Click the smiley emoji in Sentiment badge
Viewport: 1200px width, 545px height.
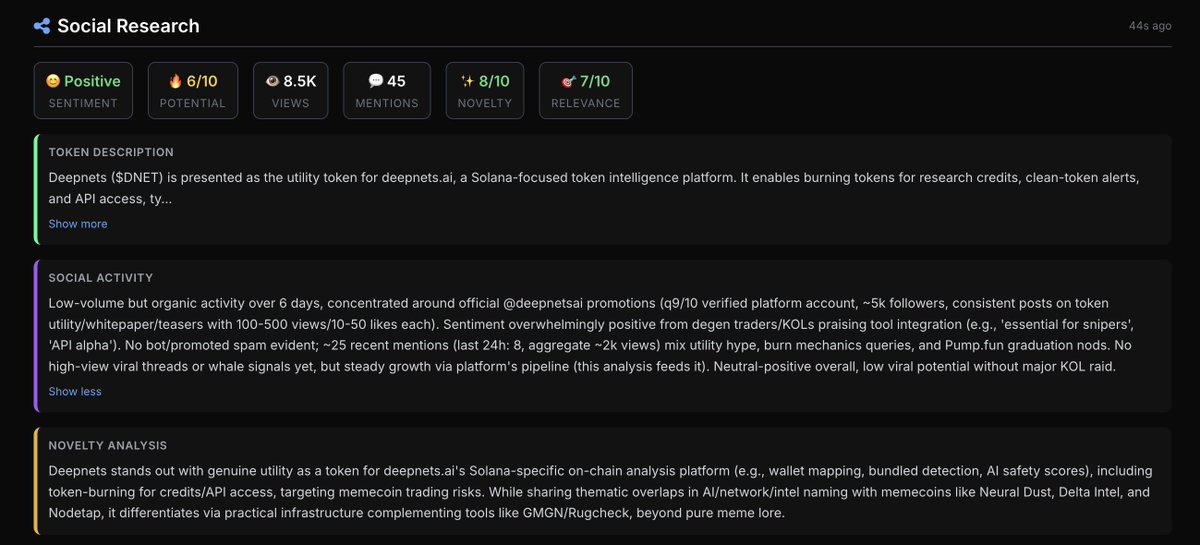[53, 81]
